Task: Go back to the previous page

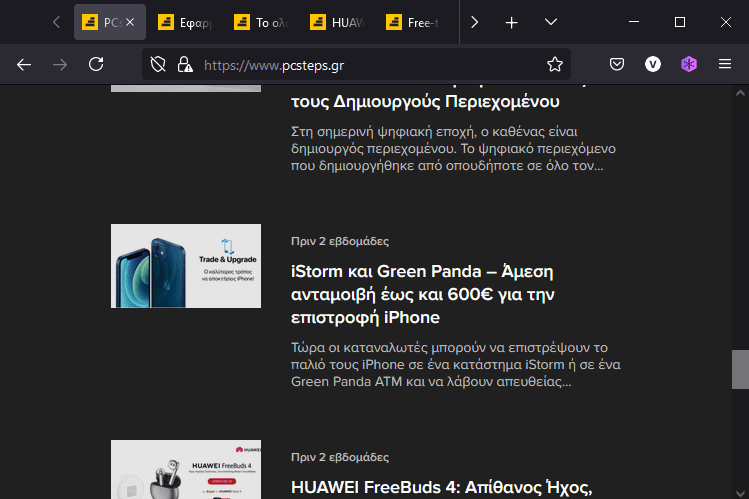Action: tap(24, 64)
